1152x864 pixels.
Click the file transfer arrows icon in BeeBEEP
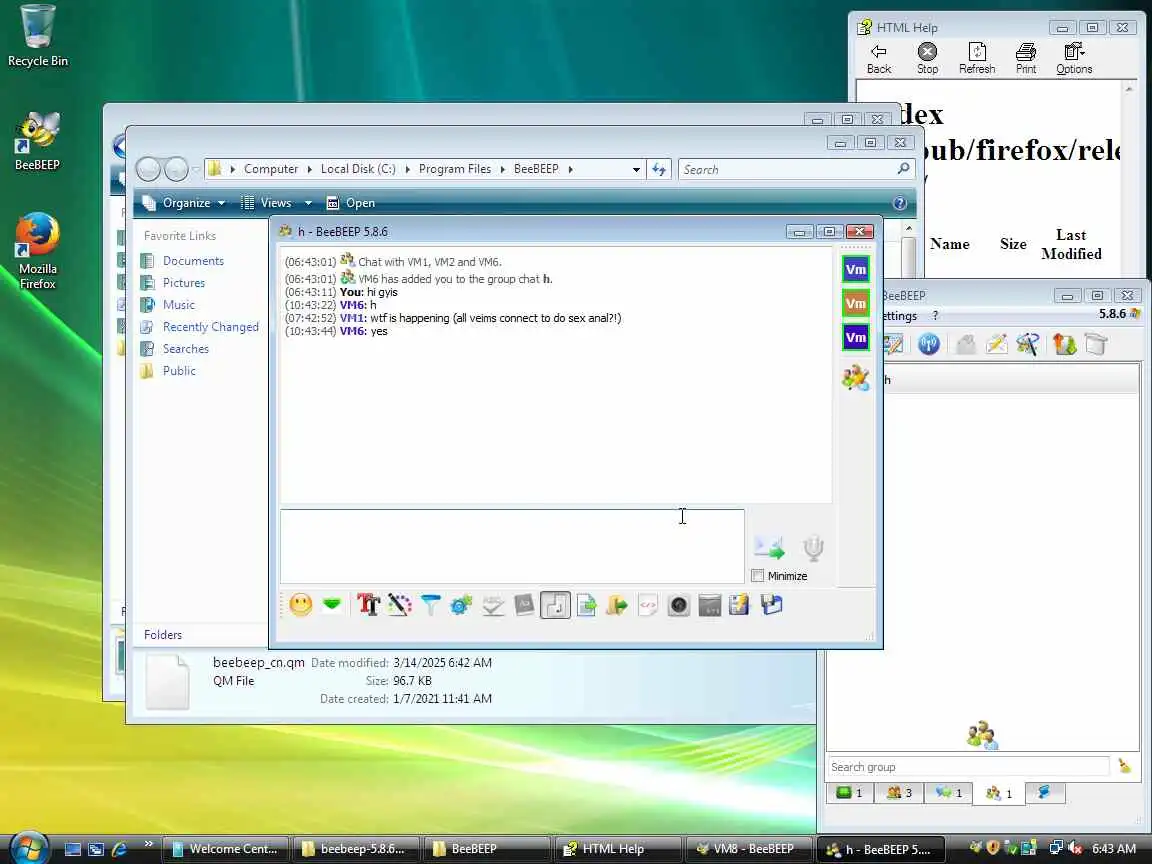click(x=1064, y=344)
